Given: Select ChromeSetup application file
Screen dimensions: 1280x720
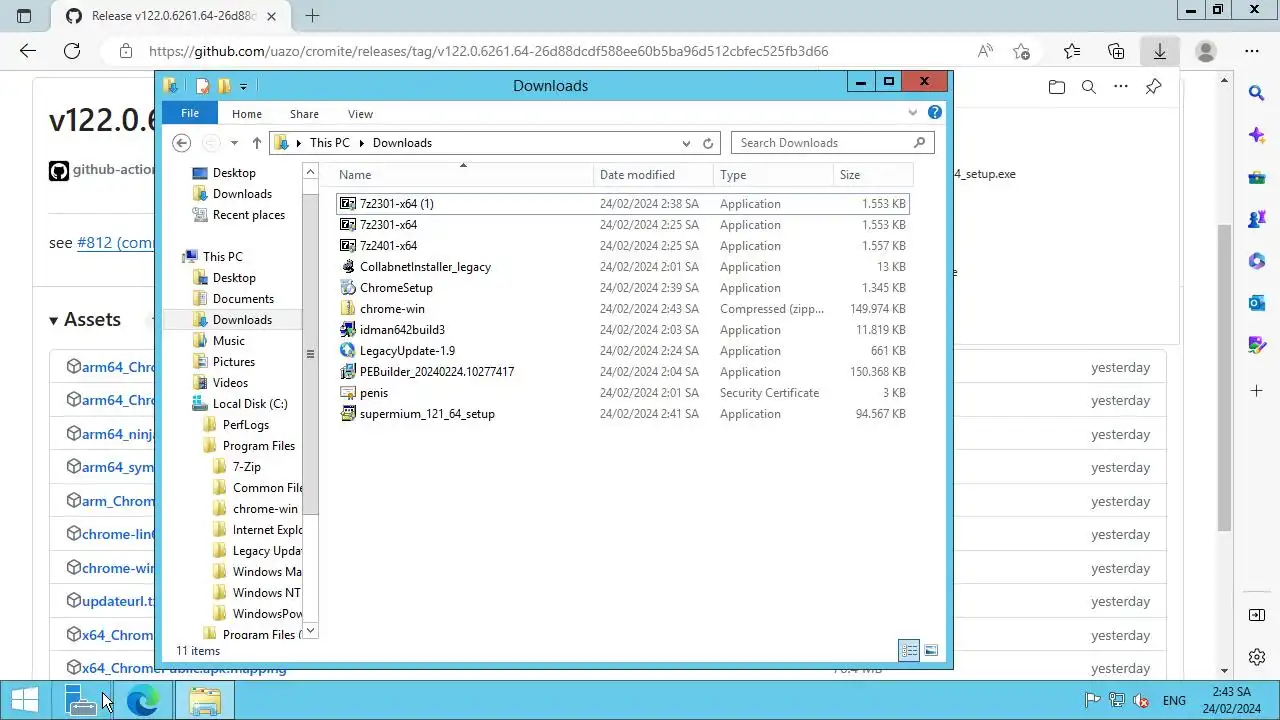Looking at the screenshot, I should click(396, 288).
